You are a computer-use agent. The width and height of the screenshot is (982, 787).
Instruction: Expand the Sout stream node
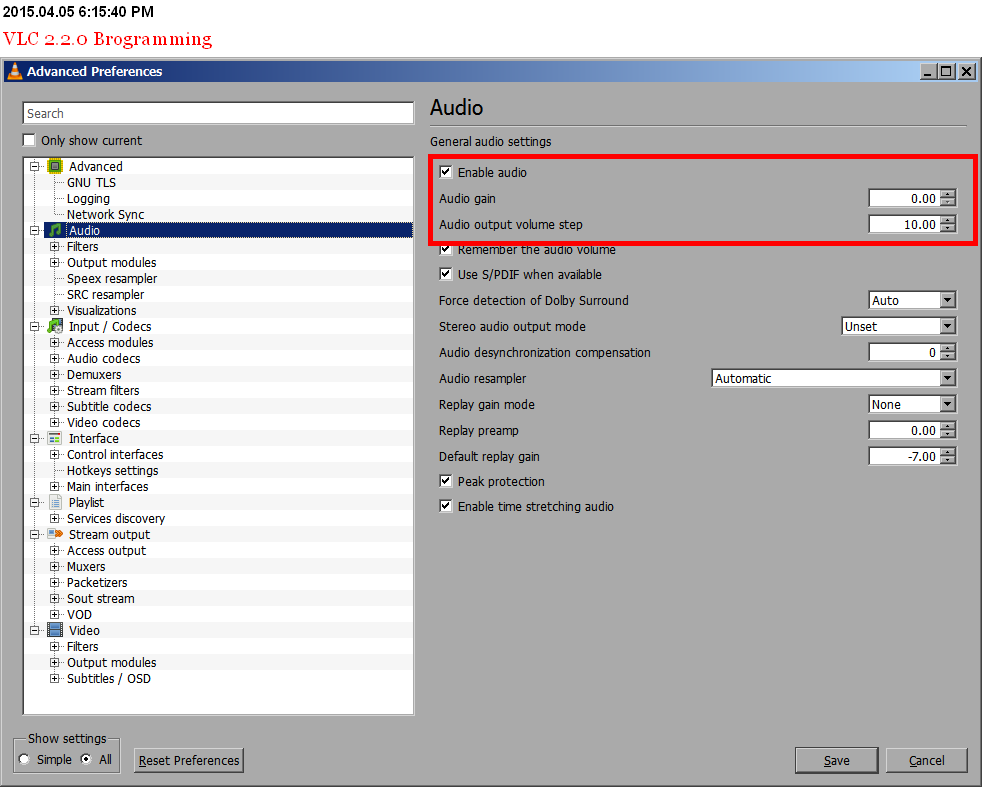tap(54, 599)
